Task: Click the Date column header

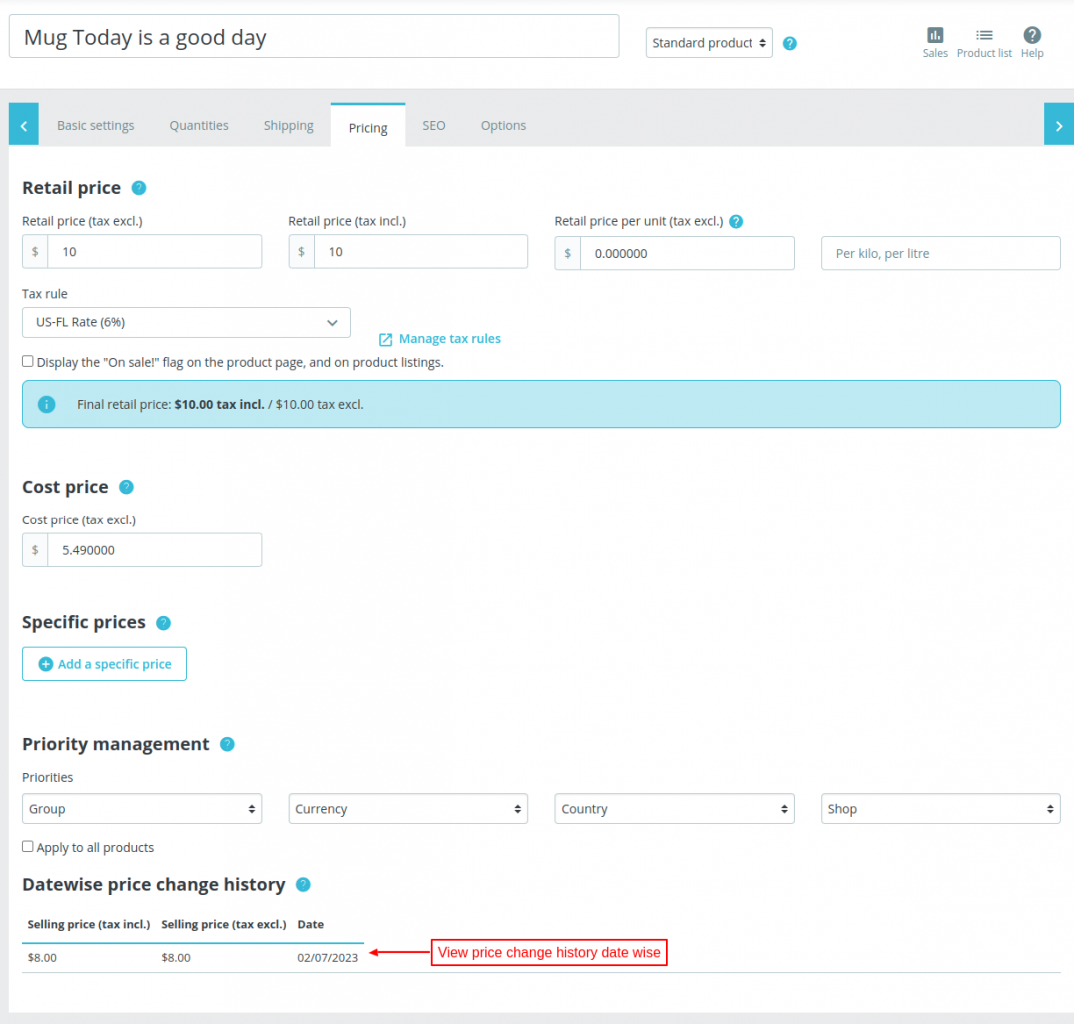Action: point(310,924)
